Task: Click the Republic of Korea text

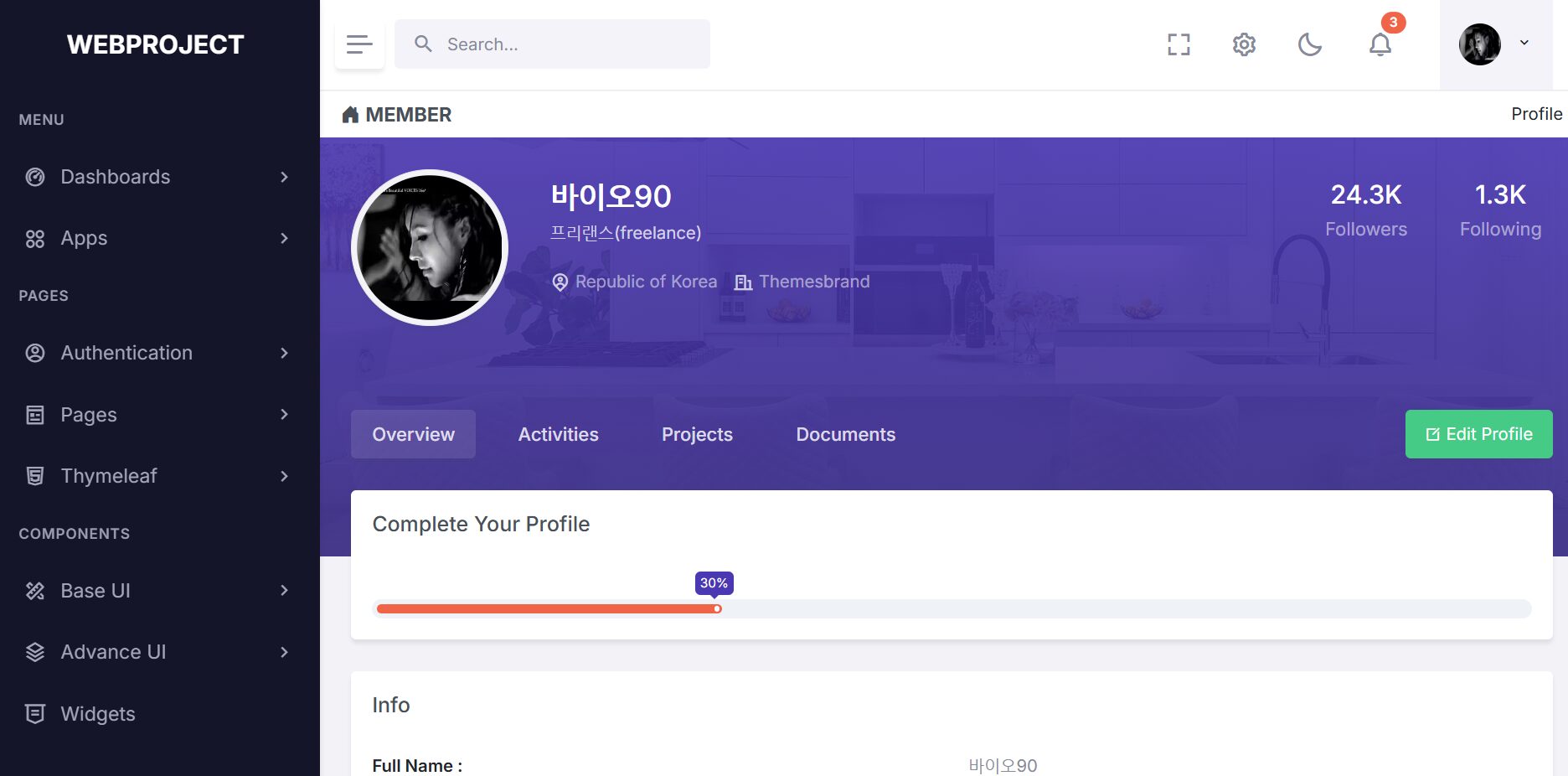Action: pos(646,282)
